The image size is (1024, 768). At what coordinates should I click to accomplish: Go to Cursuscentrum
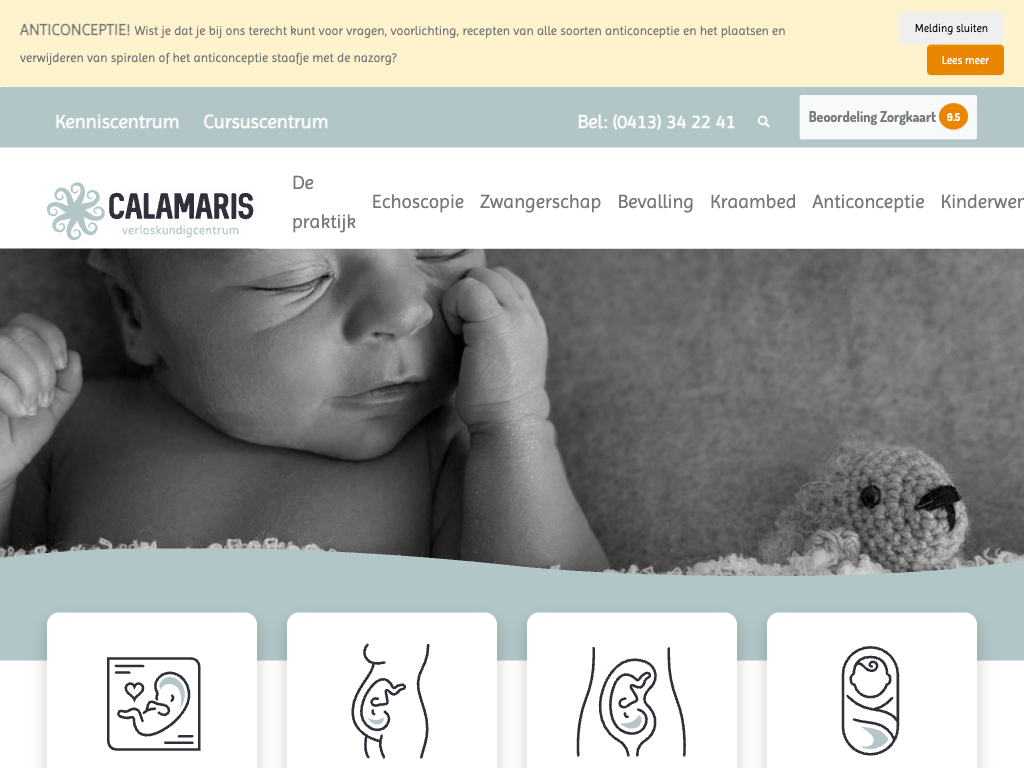coord(266,121)
